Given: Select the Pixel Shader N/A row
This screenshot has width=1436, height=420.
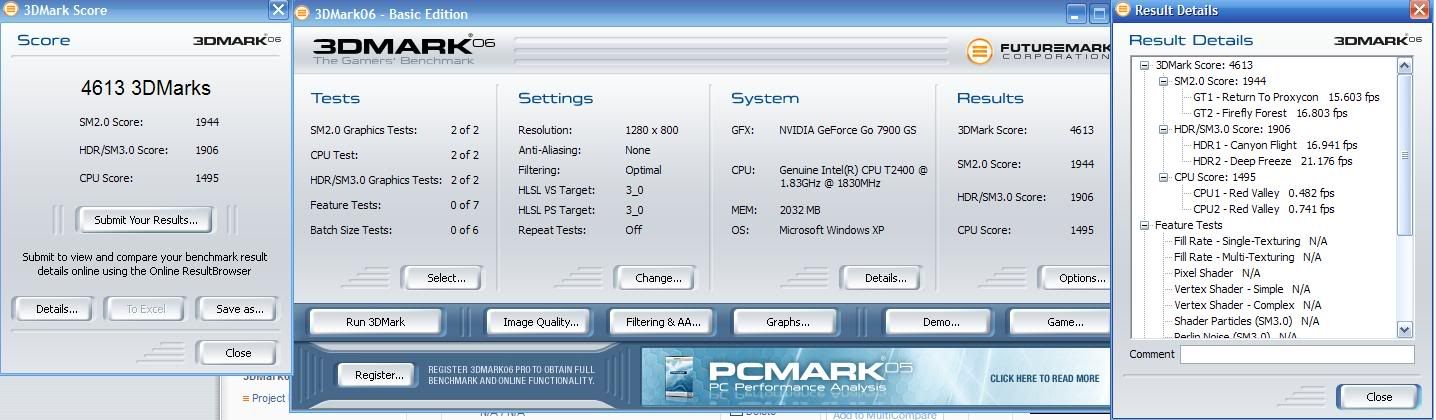Looking at the screenshot, I should (x=1217, y=273).
